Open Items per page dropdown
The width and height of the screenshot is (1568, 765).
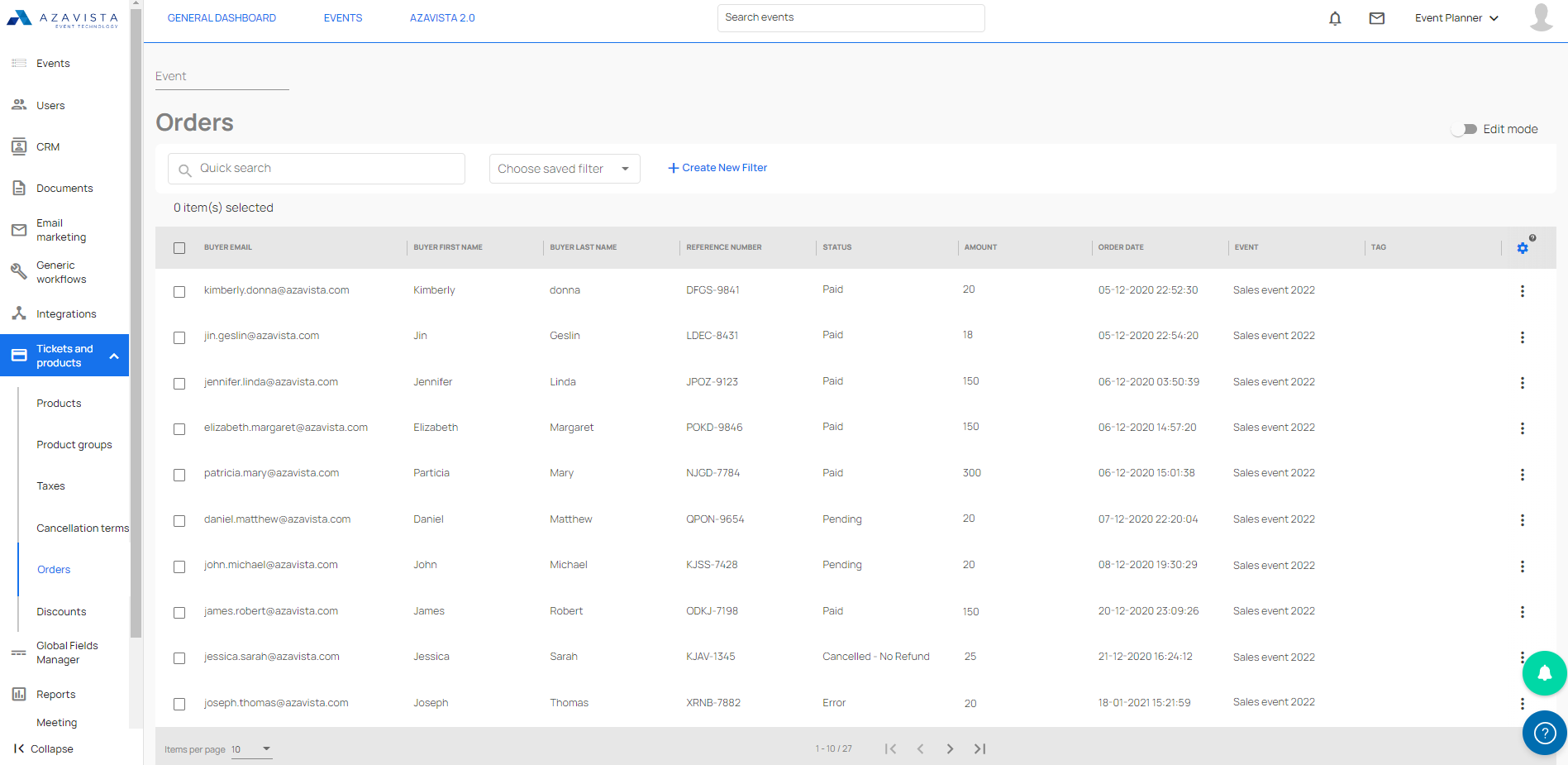click(x=251, y=749)
